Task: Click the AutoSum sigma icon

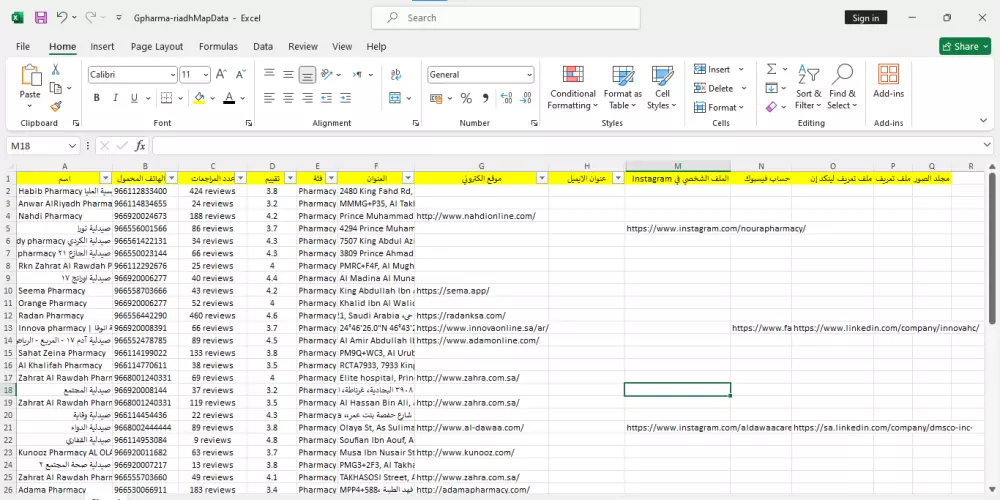Action: click(772, 69)
